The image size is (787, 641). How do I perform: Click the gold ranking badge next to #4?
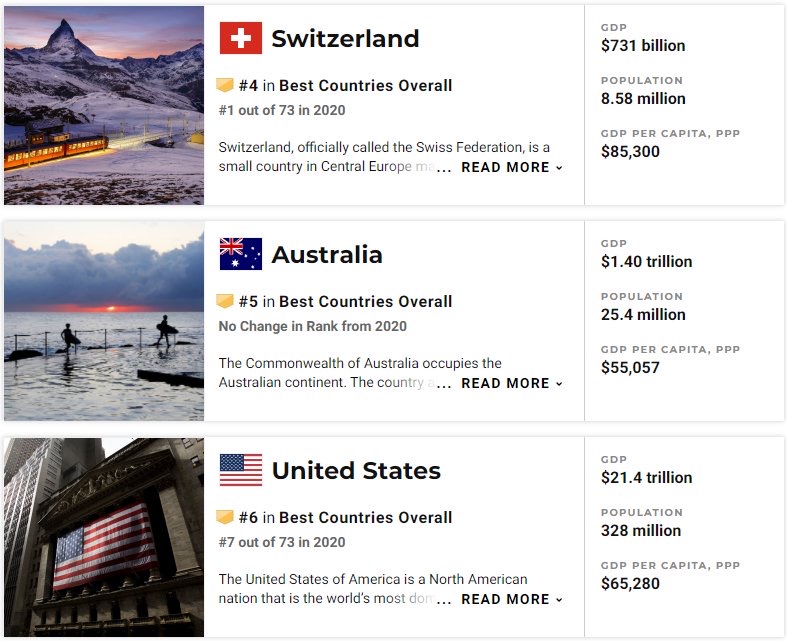click(225, 85)
